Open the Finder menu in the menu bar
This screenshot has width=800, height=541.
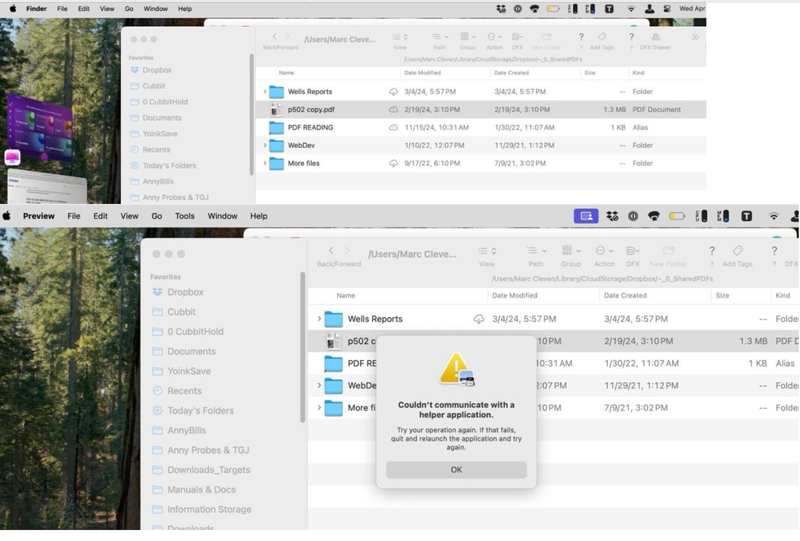(36, 8)
